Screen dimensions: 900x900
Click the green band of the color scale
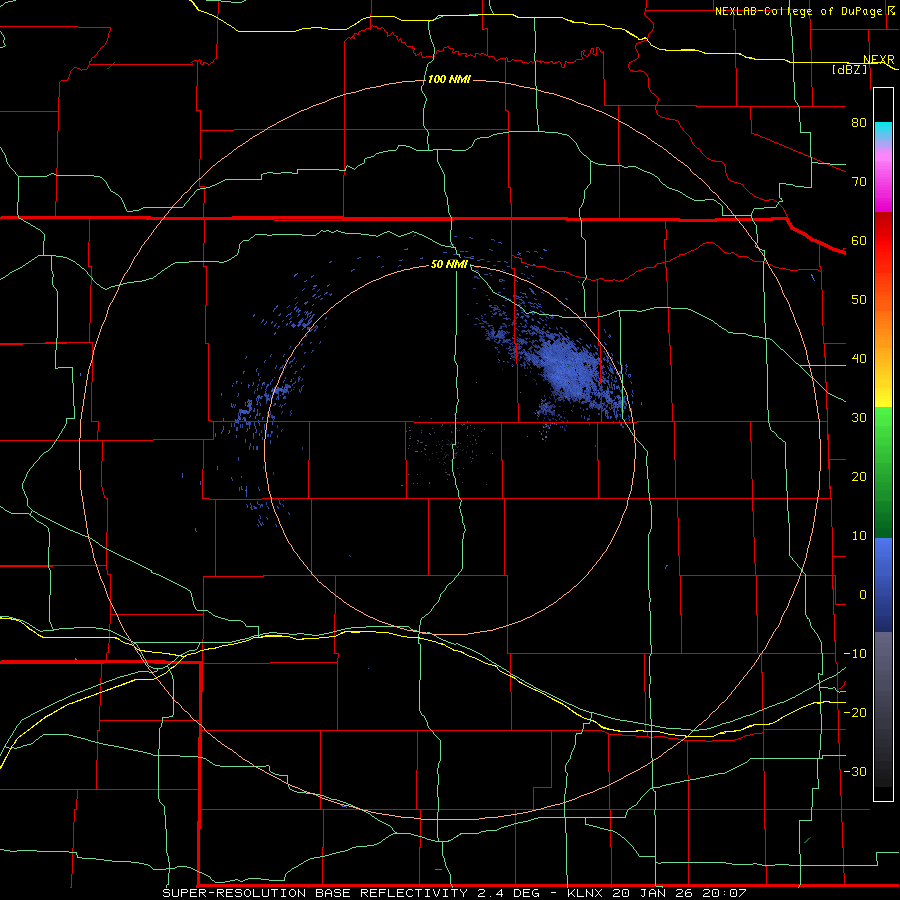pyautogui.click(x=883, y=471)
